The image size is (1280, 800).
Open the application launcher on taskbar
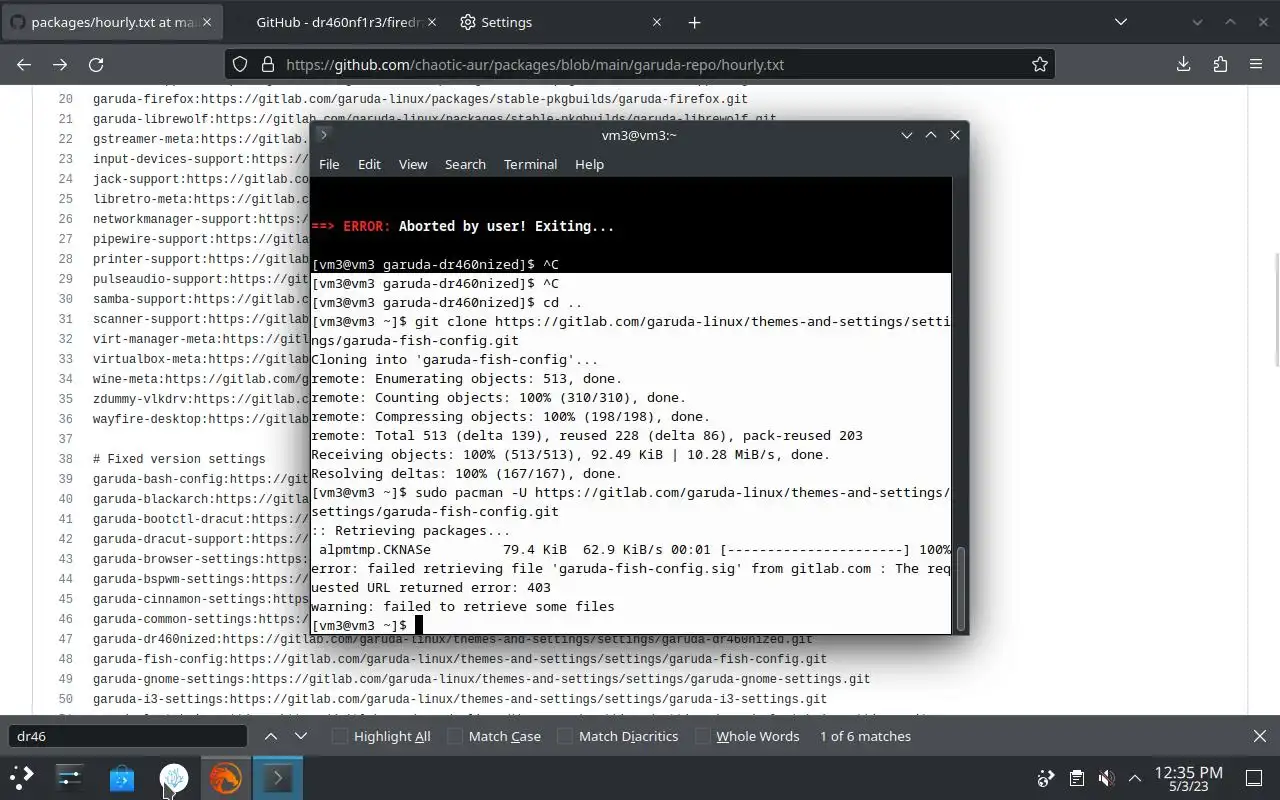point(22,777)
